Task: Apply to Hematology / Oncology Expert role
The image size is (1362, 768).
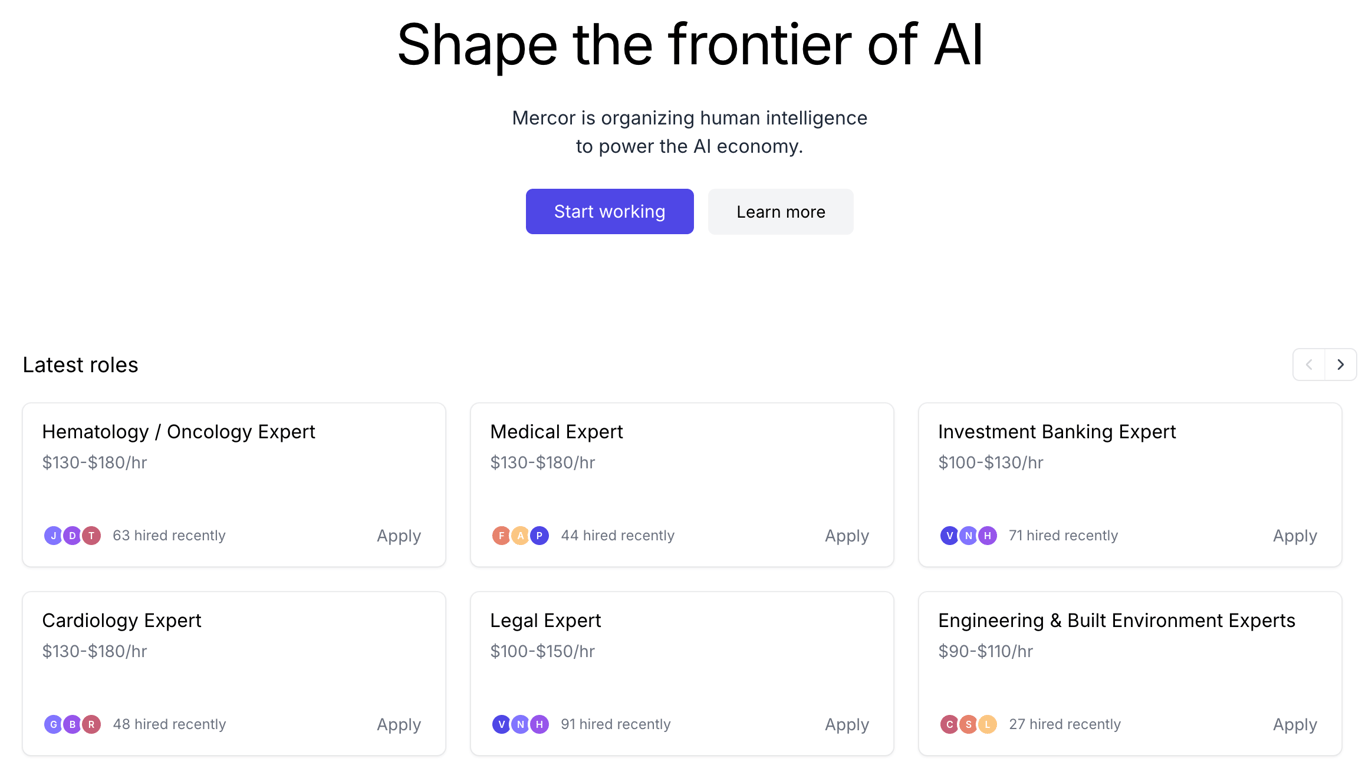Action: (x=398, y=536)
